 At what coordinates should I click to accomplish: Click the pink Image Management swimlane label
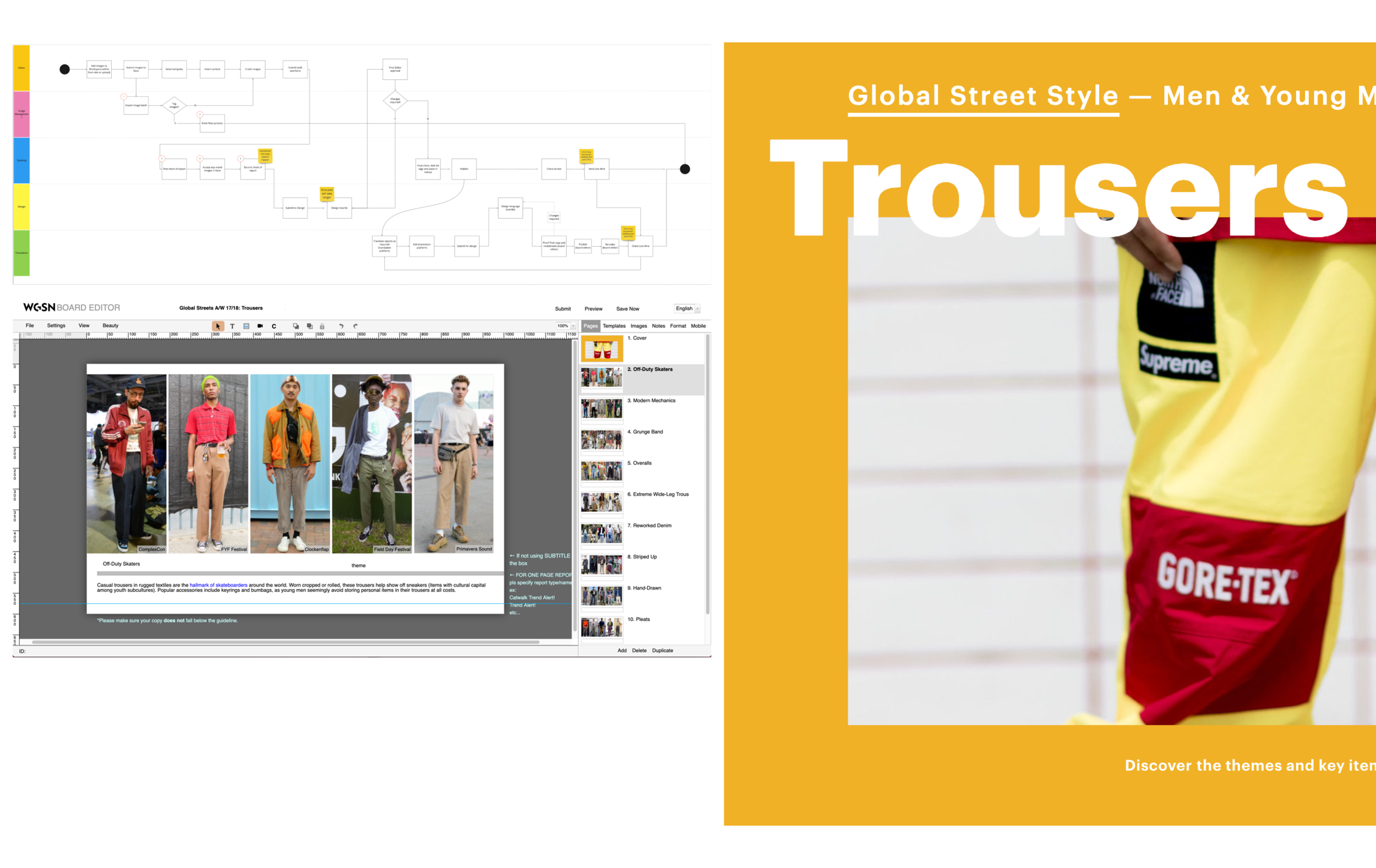(21, 114)
